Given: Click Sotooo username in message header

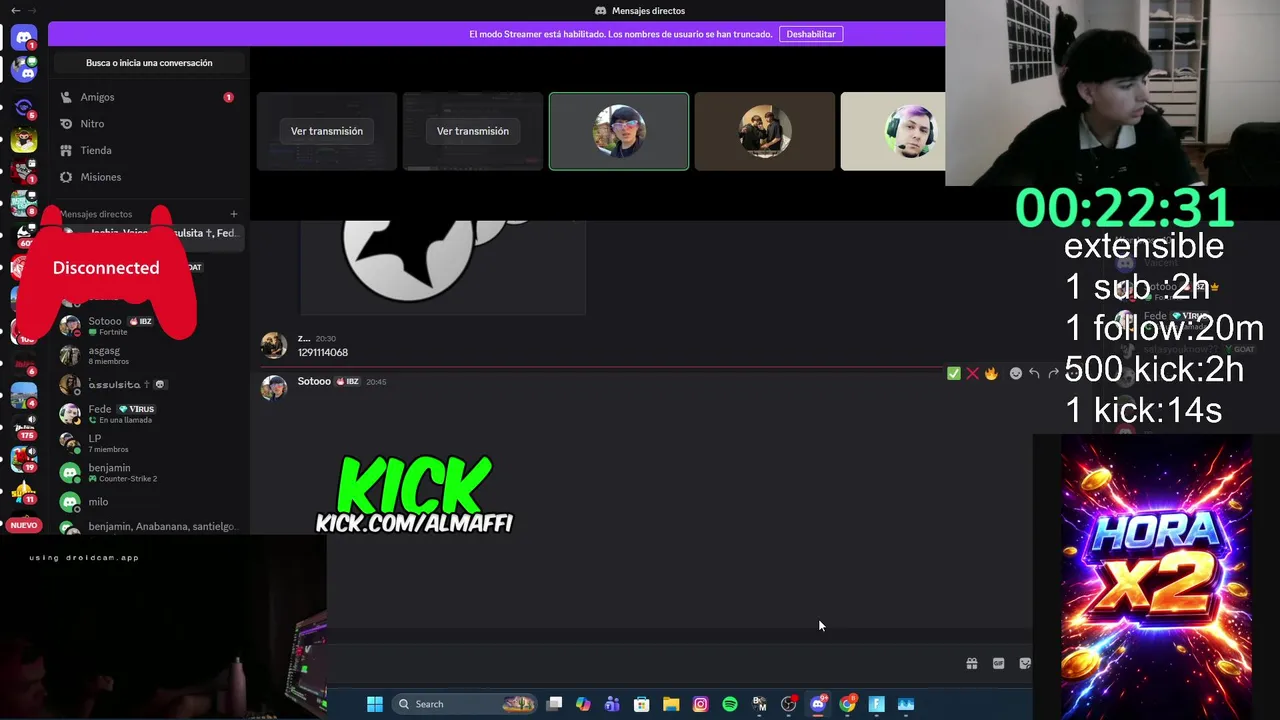Looking at the screenshot, I should click(x=314, y=381).
